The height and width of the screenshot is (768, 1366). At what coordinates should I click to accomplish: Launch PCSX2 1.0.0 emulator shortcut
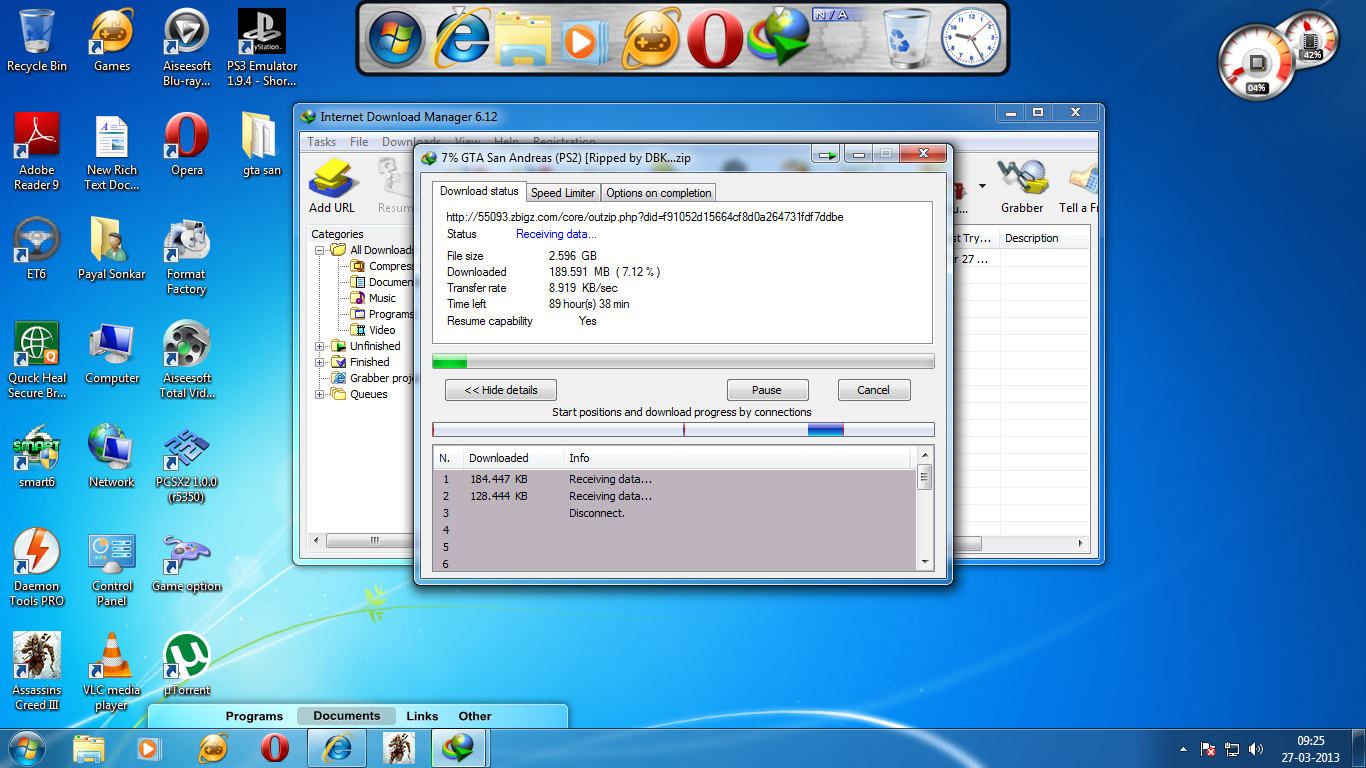[186, 463]
